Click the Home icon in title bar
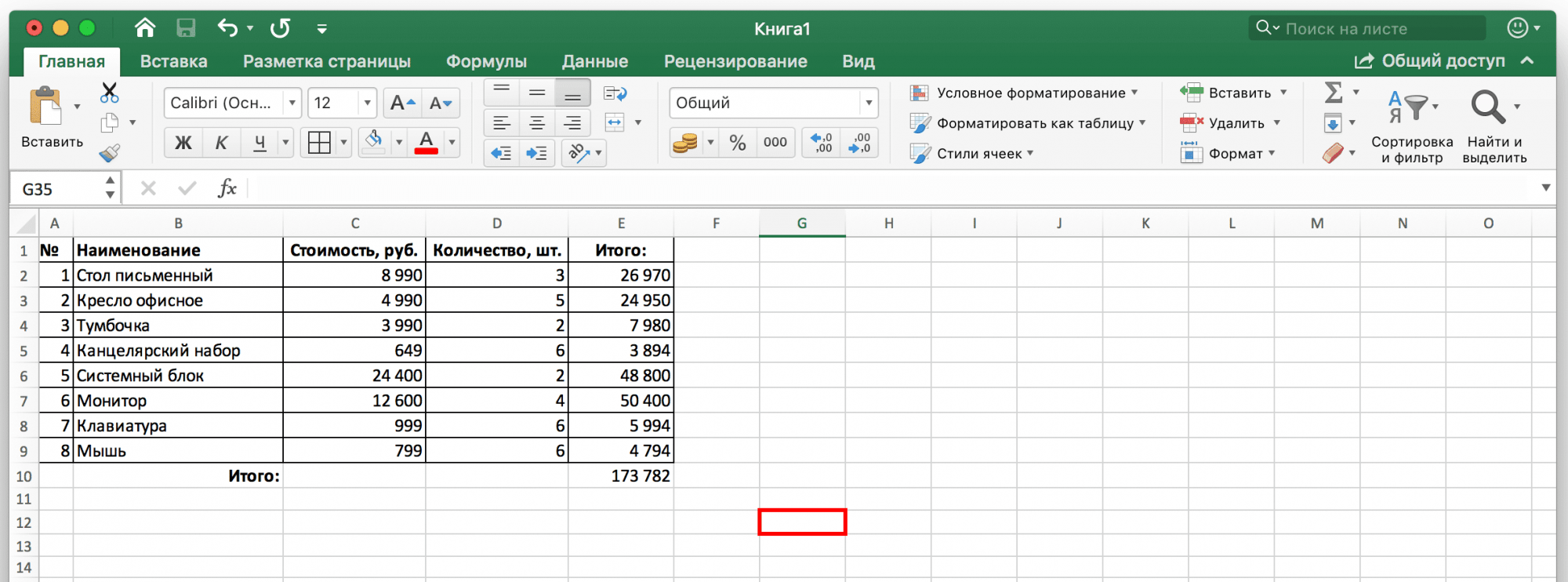 click(145, 28)
